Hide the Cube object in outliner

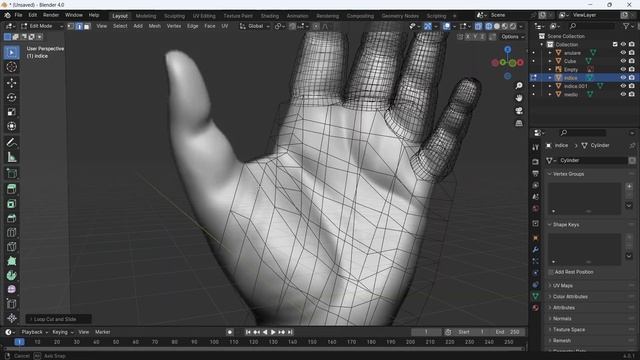pos(623,61)
